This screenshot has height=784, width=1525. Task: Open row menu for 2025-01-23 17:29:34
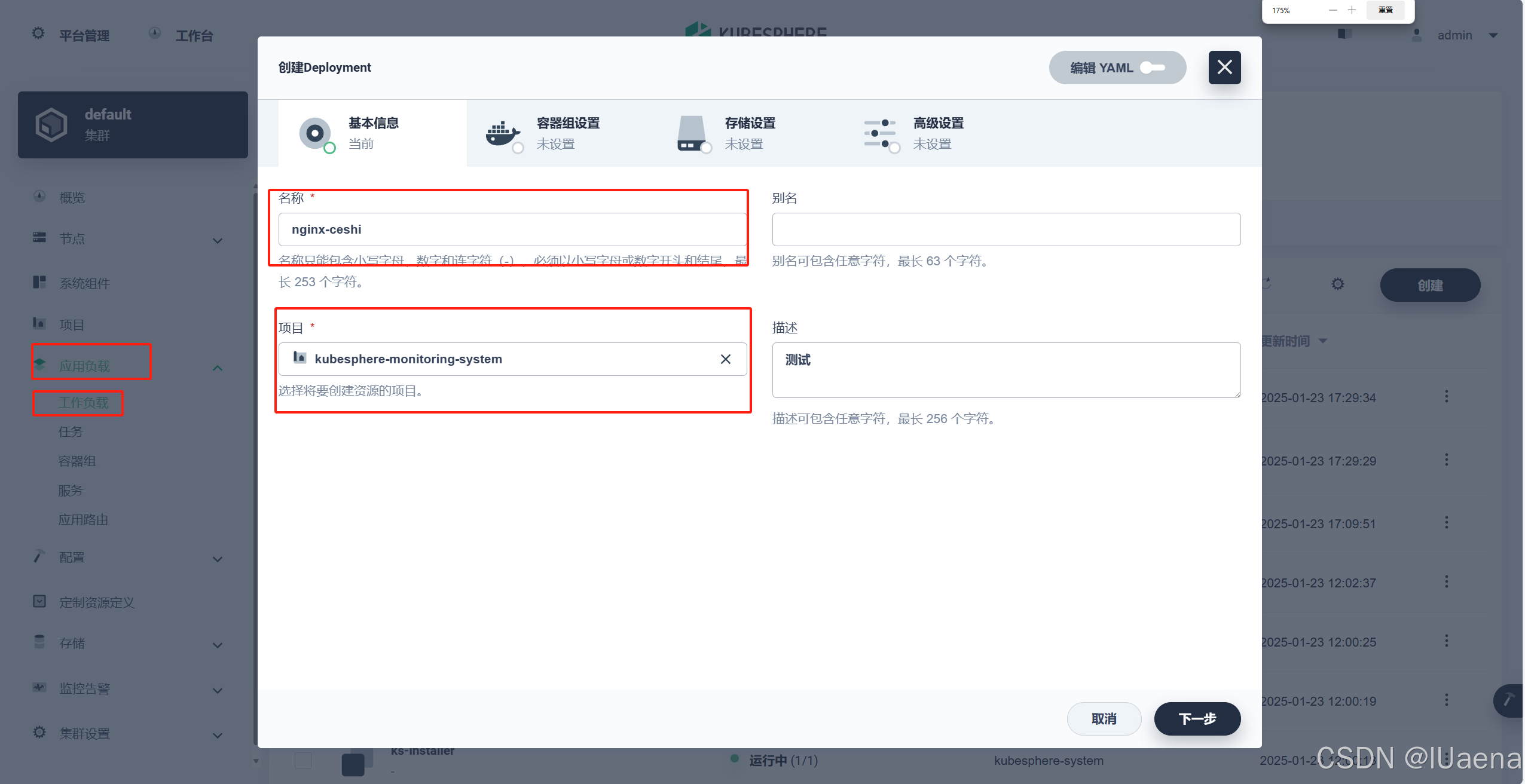tap(1447, 397)
